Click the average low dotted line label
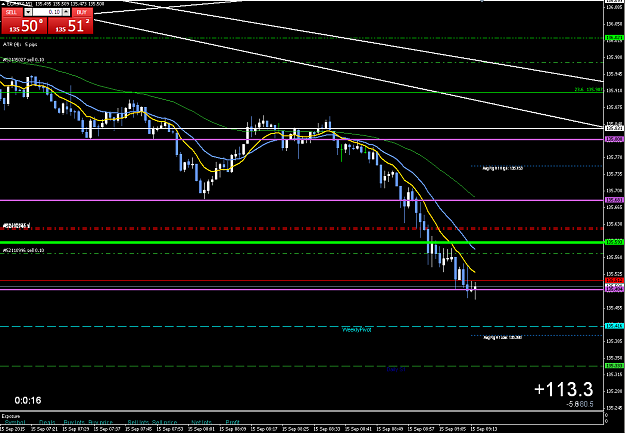Image resolution: width=625 pixels, height=434 pixels. click(x=502, y=338)
